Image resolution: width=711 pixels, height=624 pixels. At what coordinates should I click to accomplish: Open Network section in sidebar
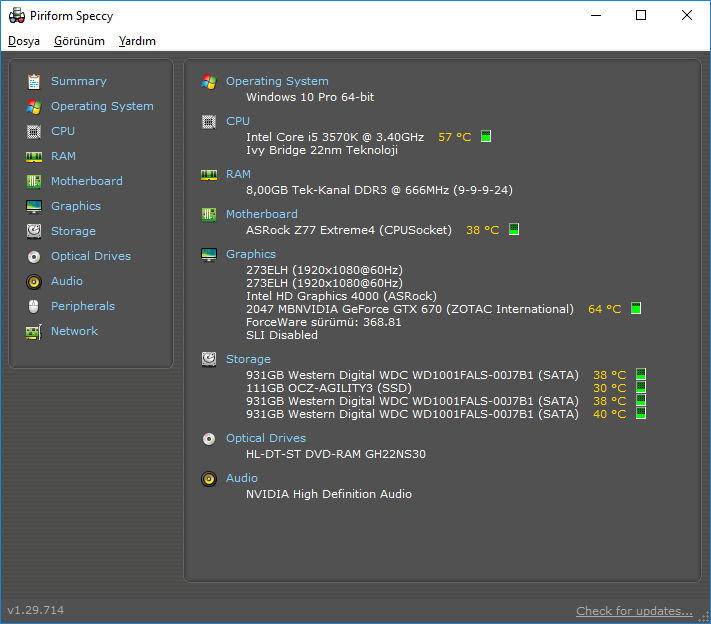[x=74, y=331]
